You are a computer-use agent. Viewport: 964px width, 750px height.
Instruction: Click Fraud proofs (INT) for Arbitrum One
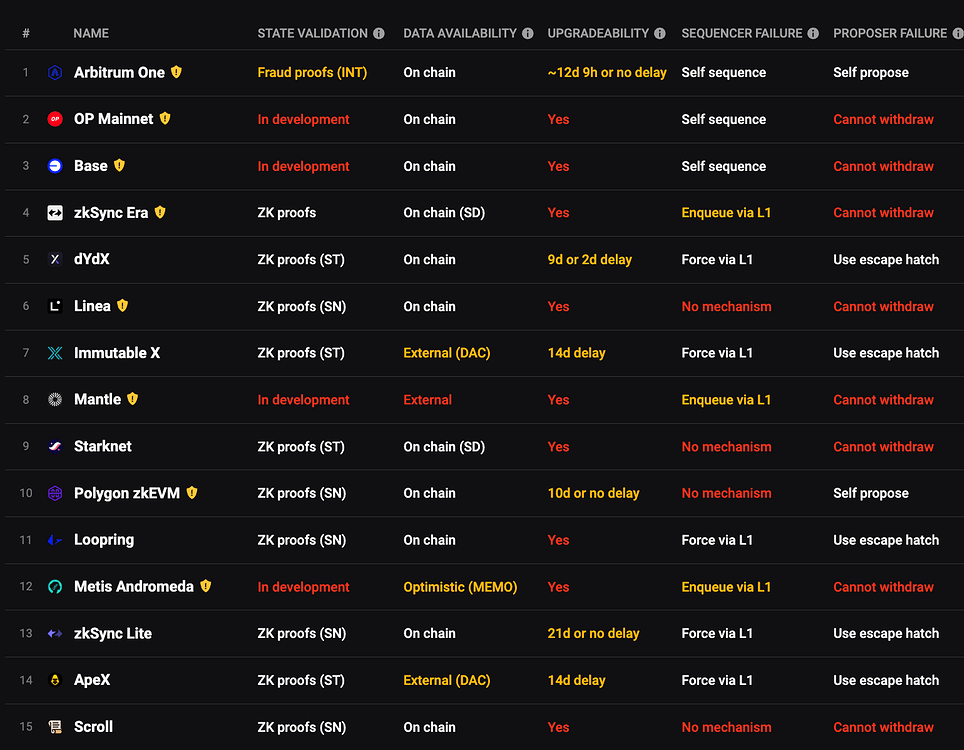coord(311,73)
